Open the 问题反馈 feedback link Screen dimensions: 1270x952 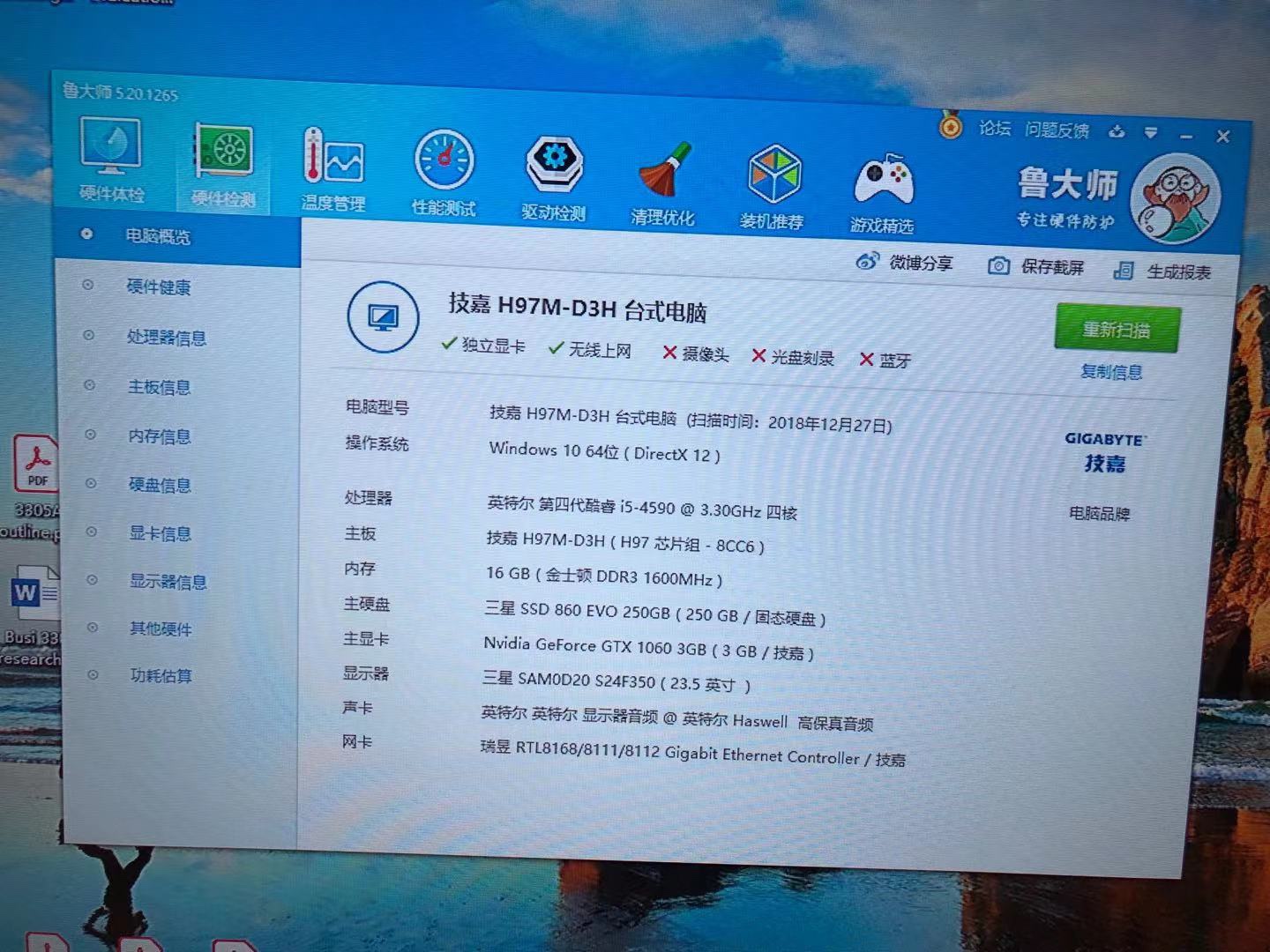(x=1057, y=130)
